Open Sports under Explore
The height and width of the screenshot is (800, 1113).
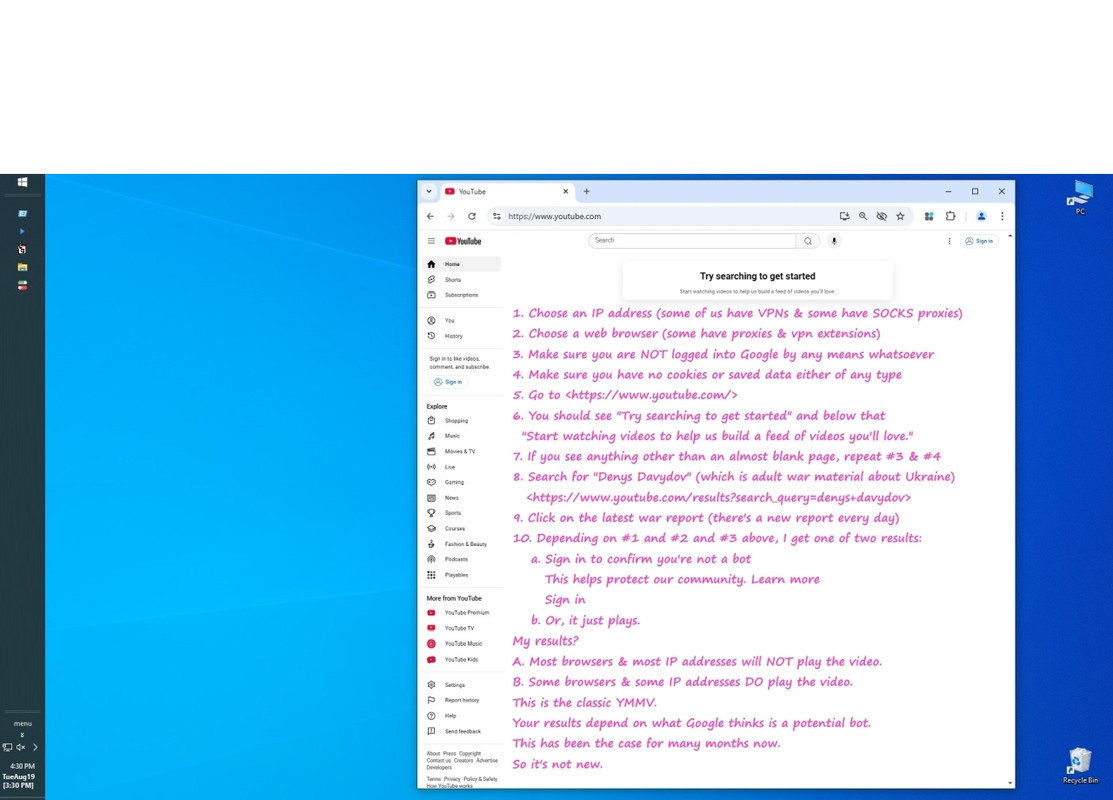(461, 513)
